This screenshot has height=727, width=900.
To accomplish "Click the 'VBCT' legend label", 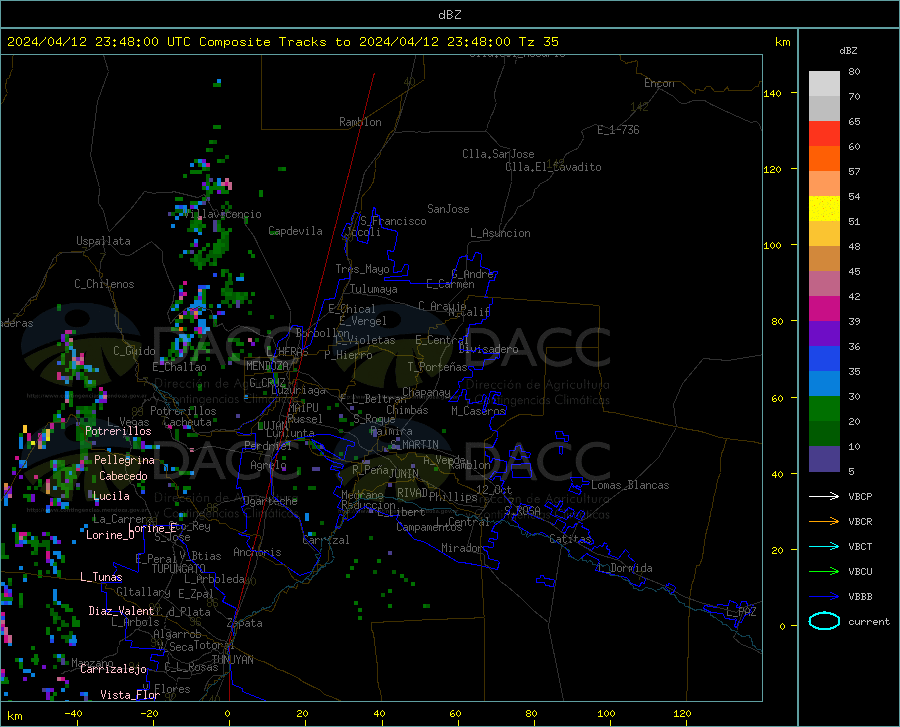I will 860,546.
